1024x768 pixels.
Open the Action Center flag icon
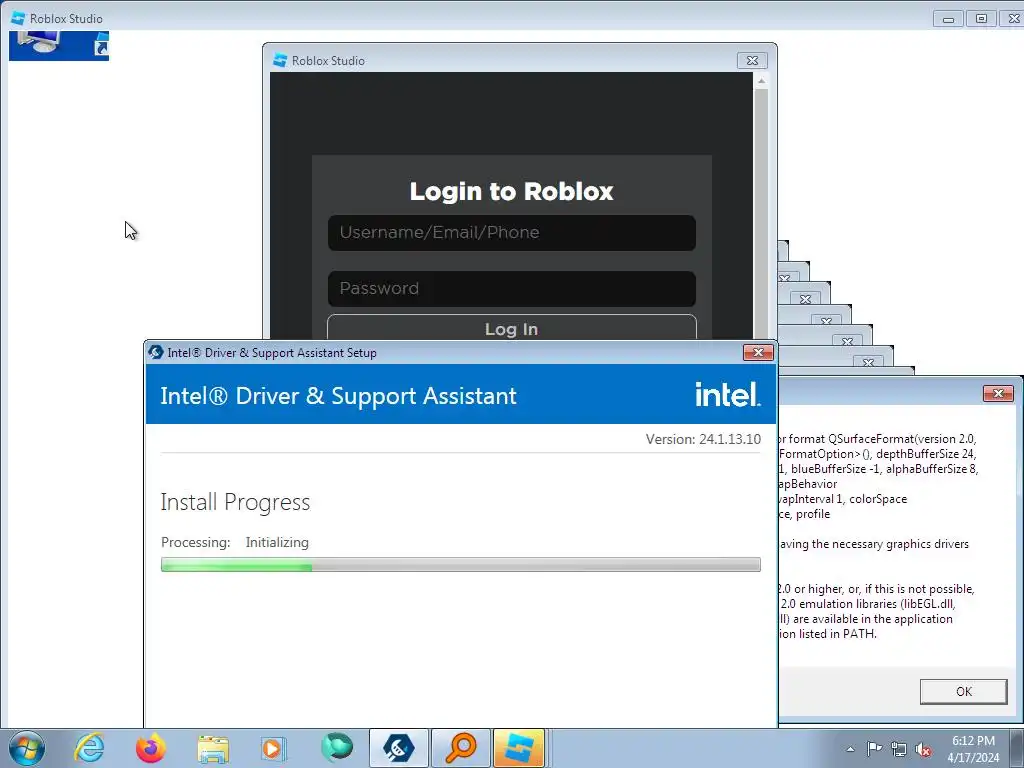click(873, 749)
